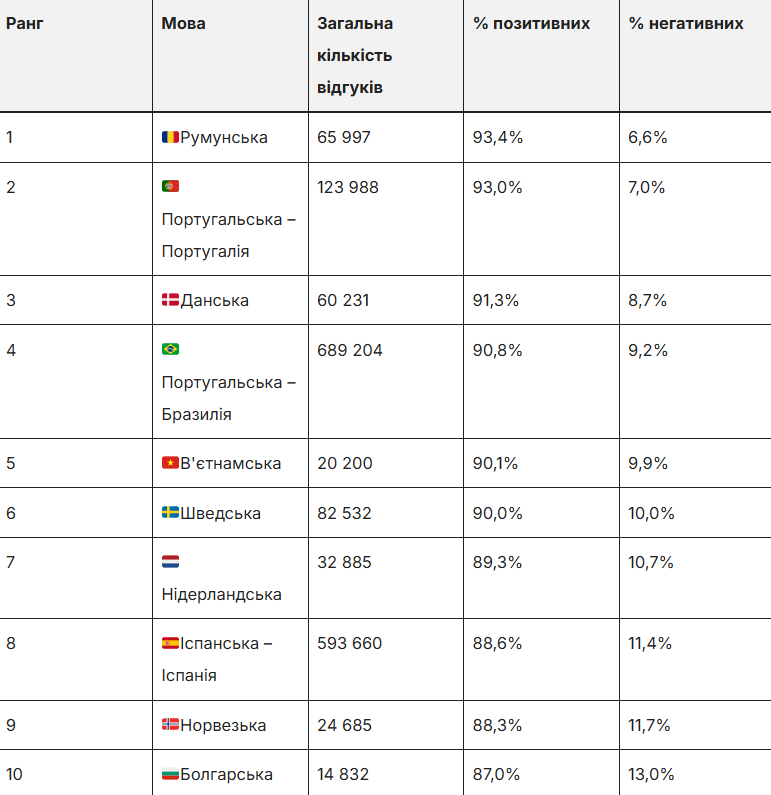This screenshot has width=771, height=795.
Task: Click the Brazil flag icon
Action: click(x=170, y=349)
